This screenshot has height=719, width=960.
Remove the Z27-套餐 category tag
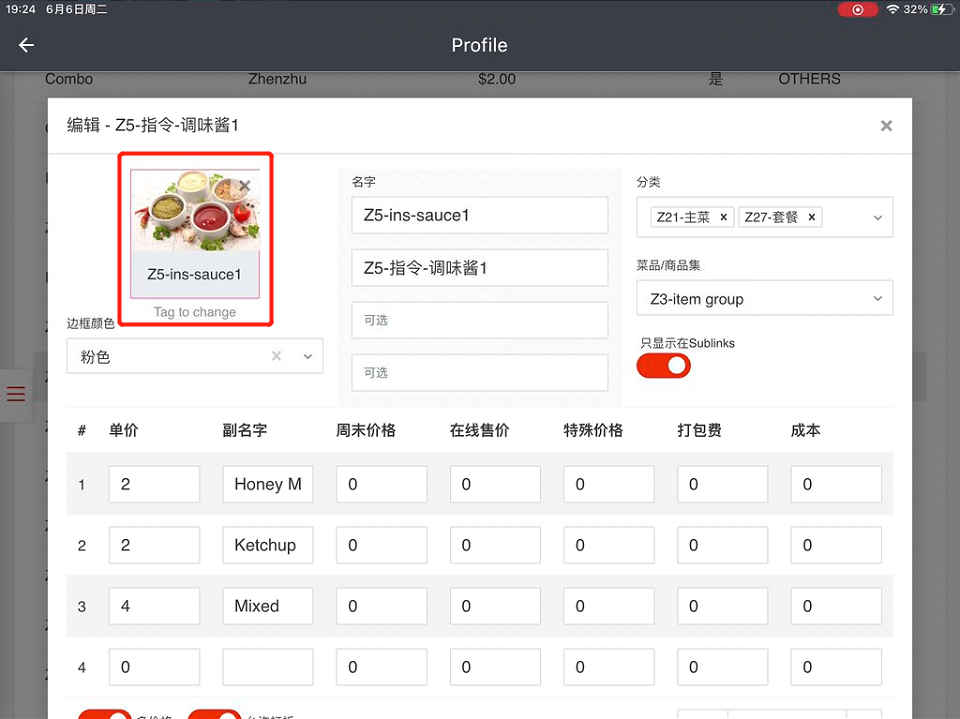tap(812, 217)
